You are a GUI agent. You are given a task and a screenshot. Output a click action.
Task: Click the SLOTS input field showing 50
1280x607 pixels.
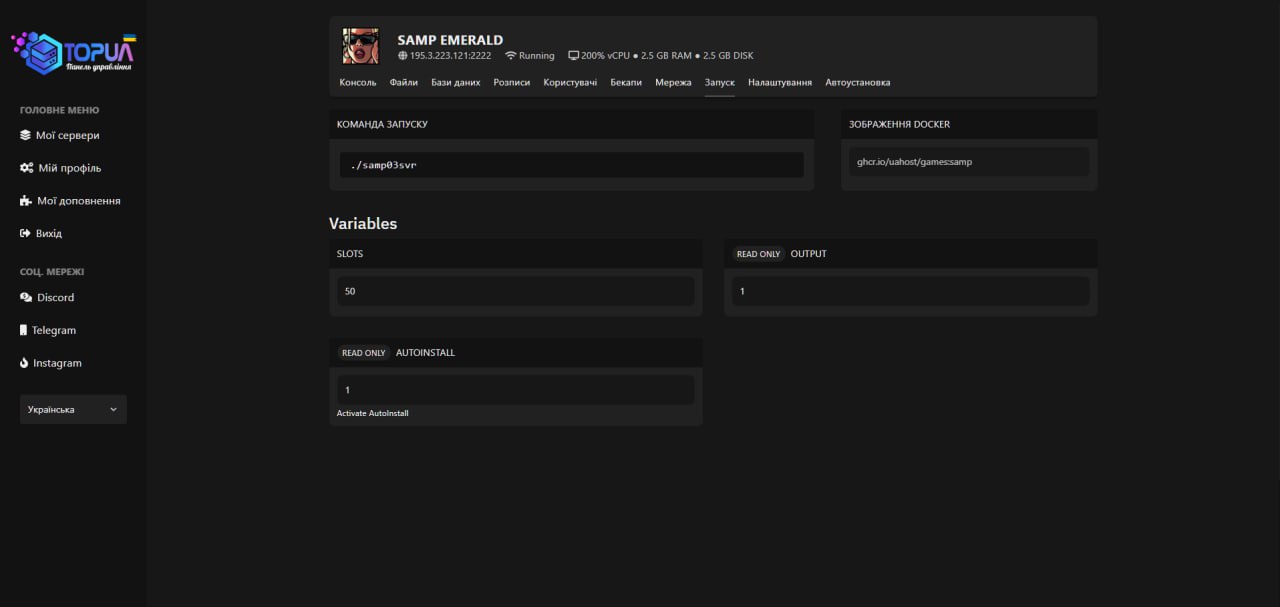click(x=515, y=291)
